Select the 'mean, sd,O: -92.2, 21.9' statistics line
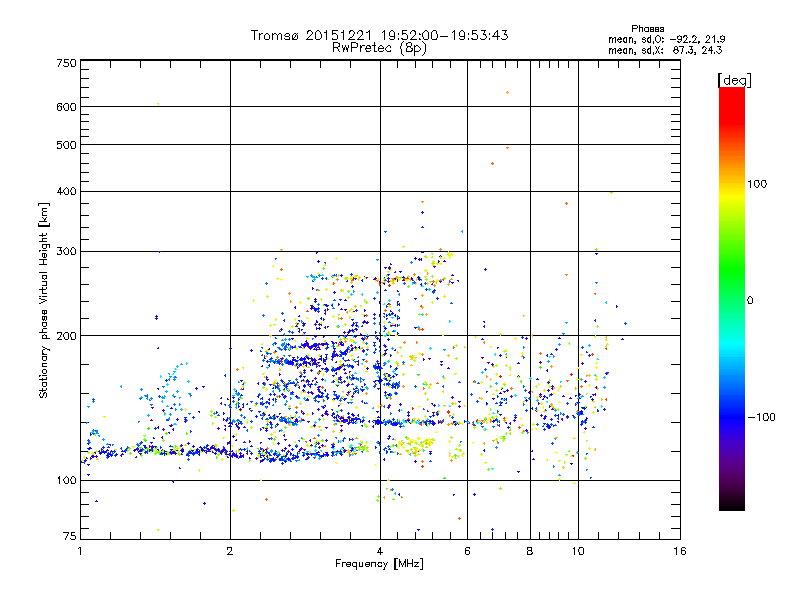Viewport: 800px width, 600px height. pyautogui.click(x=667, y=40)
